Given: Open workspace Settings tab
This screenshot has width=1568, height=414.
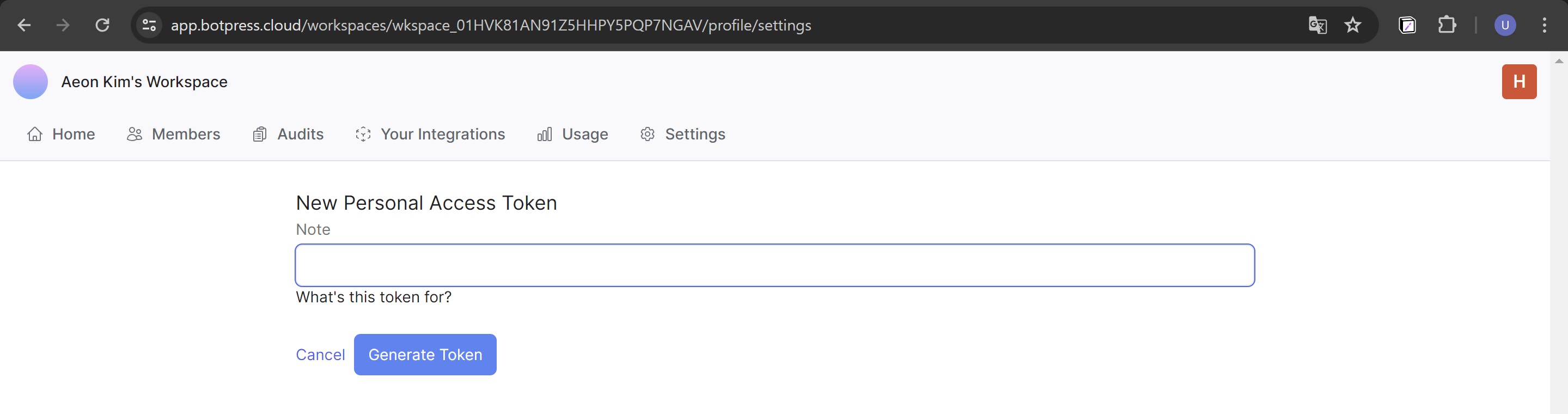Looking at the screenshot, I should [x=683, y=134].
